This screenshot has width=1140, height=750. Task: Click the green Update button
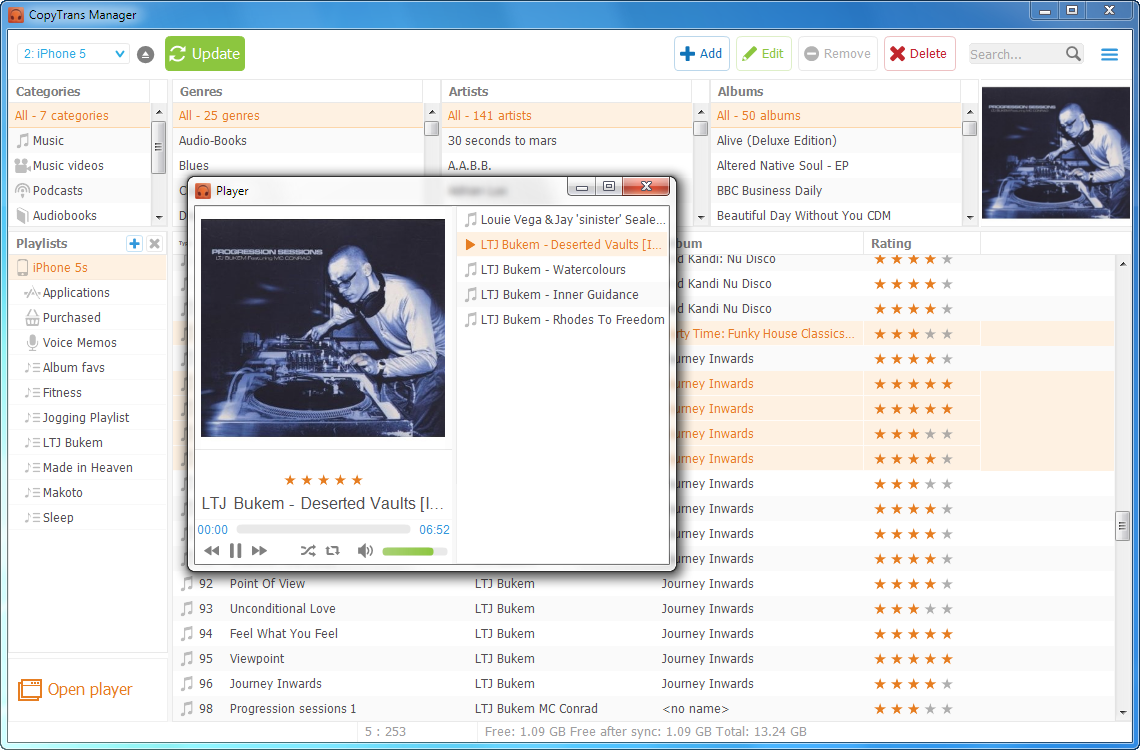205,54
